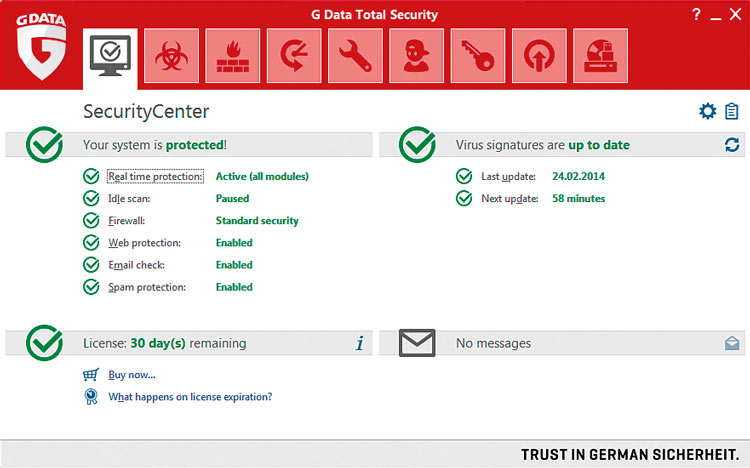Click 'Your system is protected!' header
750x468 pixels.
pyautogui.click(x=155, y=145)
